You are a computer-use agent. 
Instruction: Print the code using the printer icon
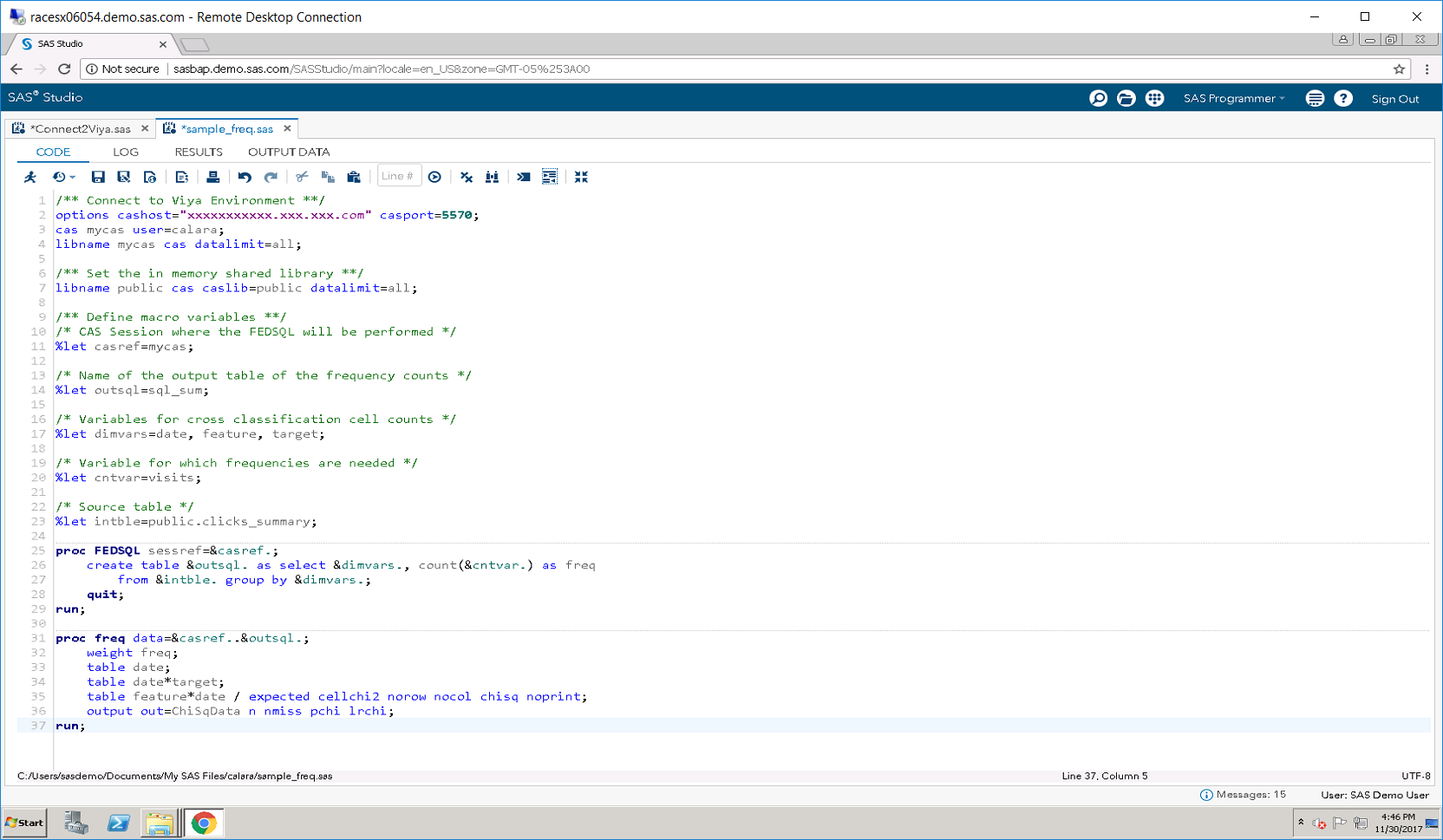[x=212, y=177]
